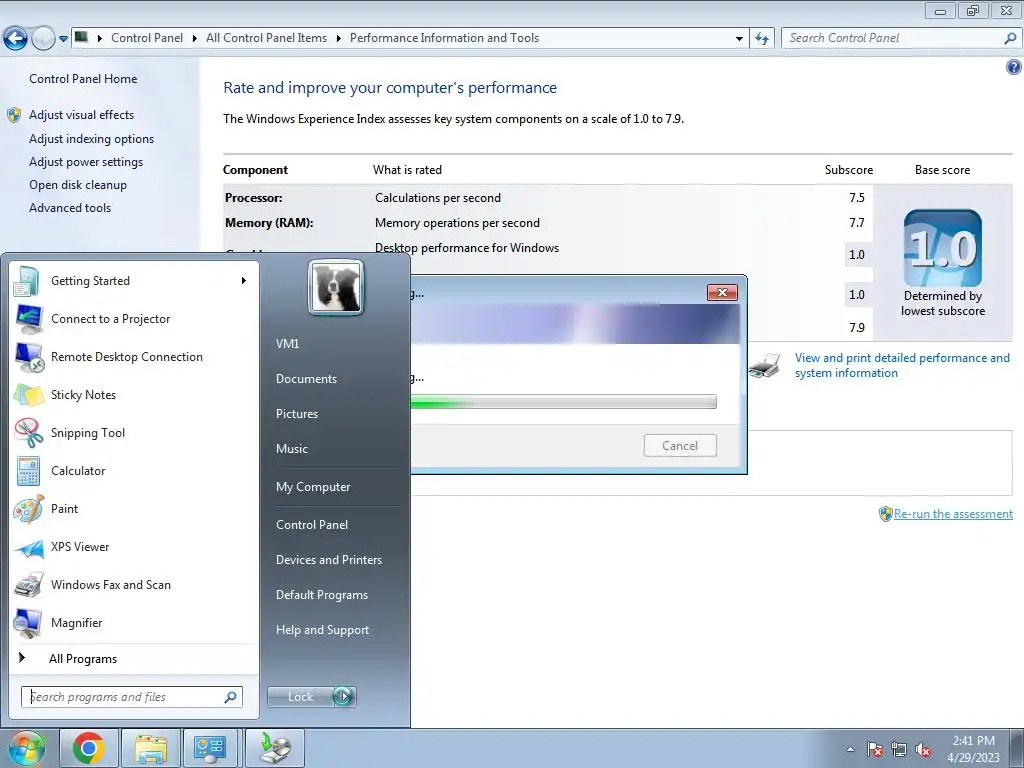Launch the Sticky Notes icon

coord(29,394)
